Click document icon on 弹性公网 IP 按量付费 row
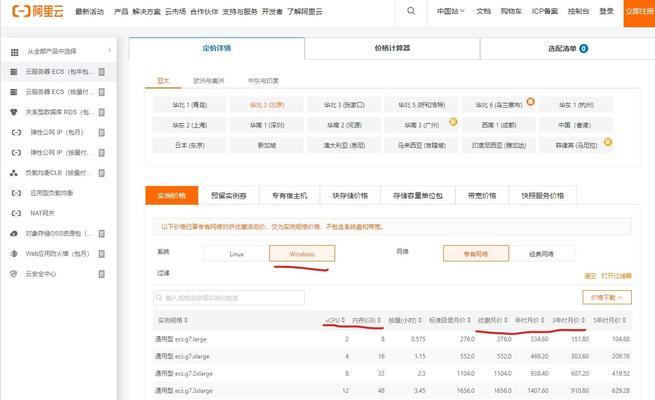This screenshot has height=400, width=655. click(102, 152)
